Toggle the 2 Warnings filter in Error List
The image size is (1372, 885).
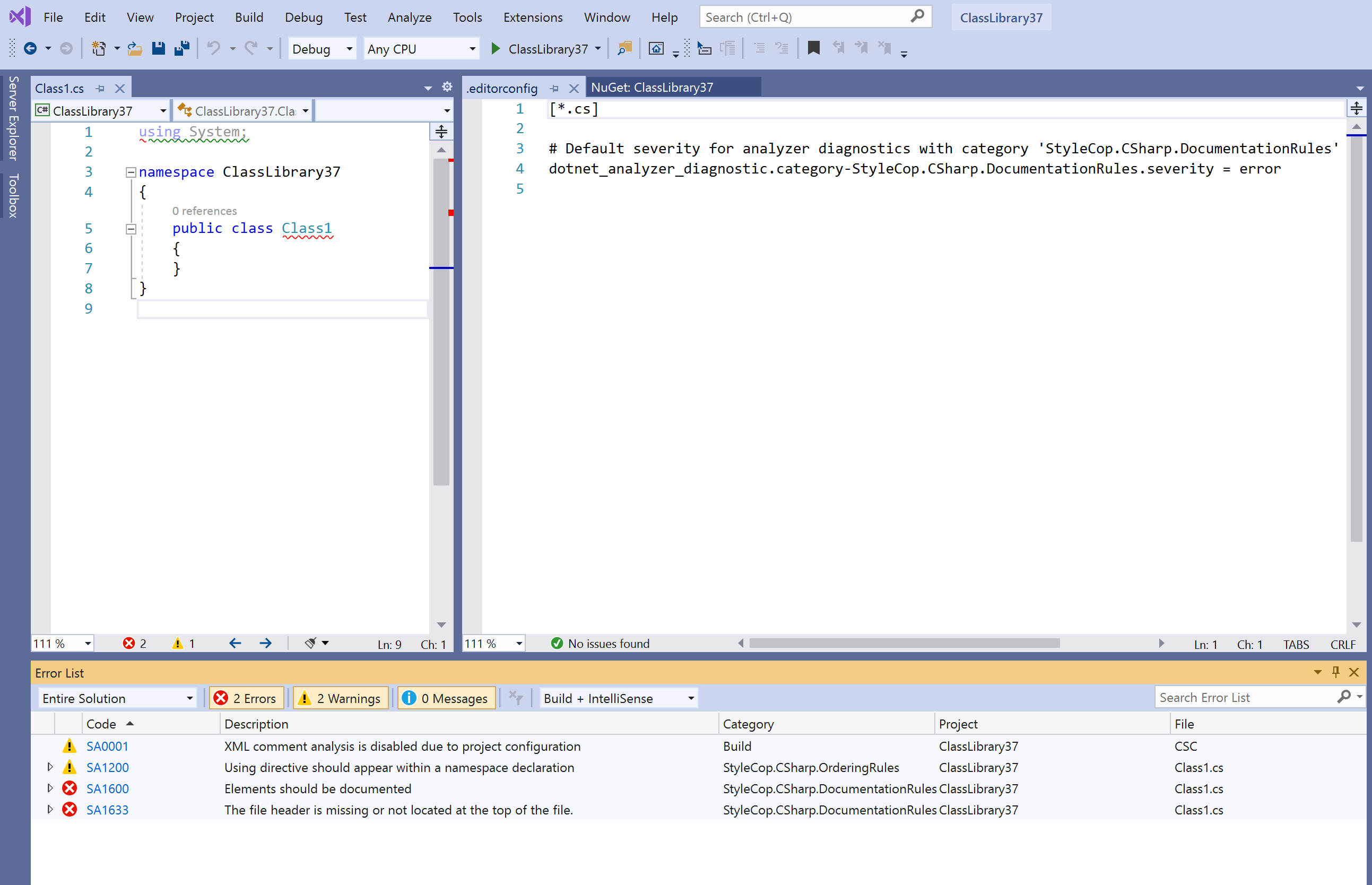coord(340,698)
